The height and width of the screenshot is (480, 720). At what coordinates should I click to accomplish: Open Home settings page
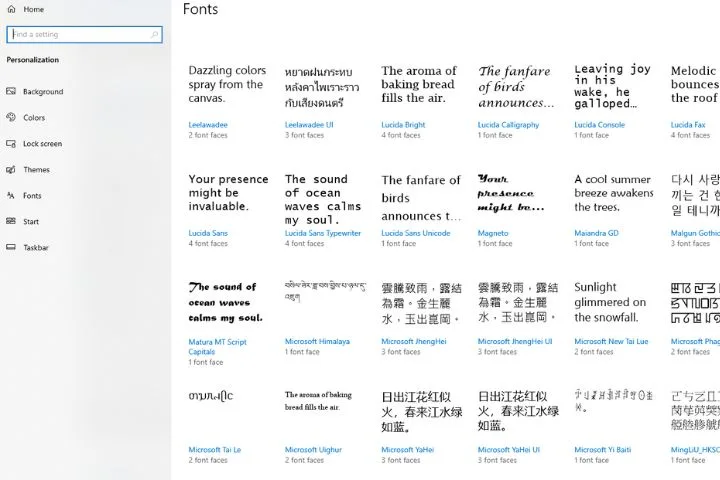click(34, 9)
